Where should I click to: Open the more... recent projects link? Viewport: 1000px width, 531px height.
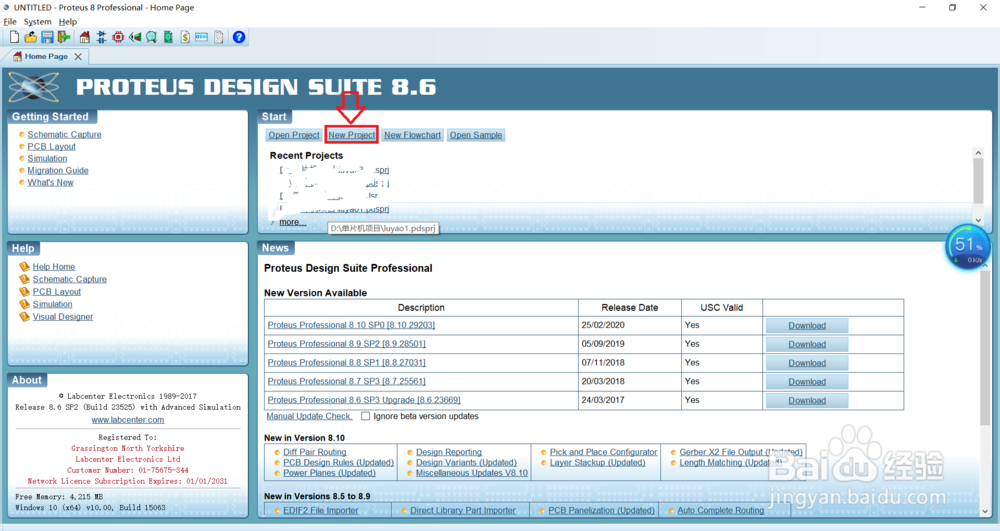[293, 222]
